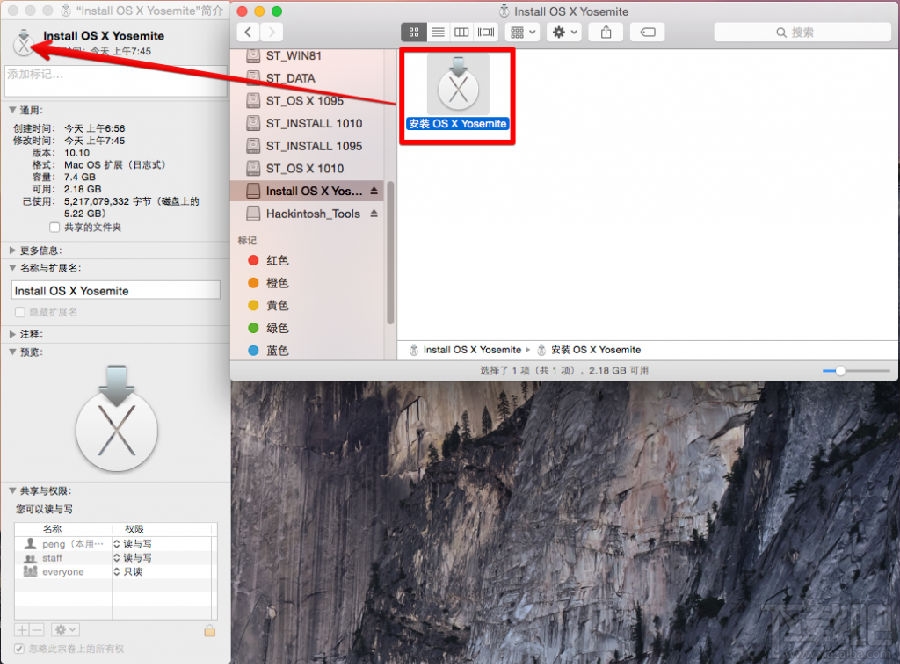Screen dimensions: 900x664
Task: Click the back navigation button
Action: click(248, 31)
